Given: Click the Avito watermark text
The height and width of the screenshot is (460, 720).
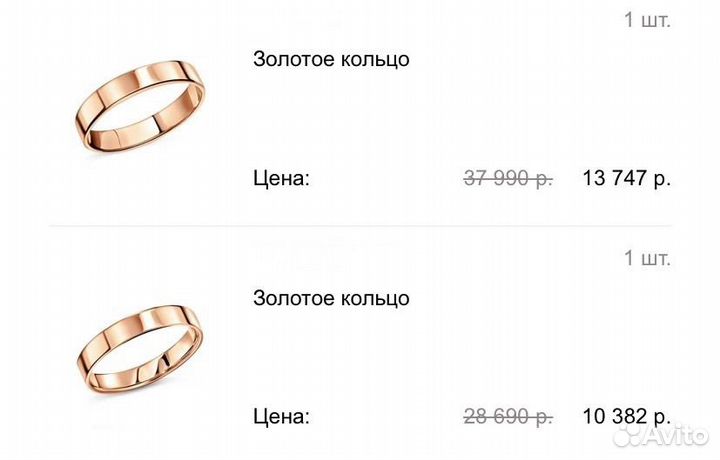Looking at the screenshot, I should coord(676,434).
